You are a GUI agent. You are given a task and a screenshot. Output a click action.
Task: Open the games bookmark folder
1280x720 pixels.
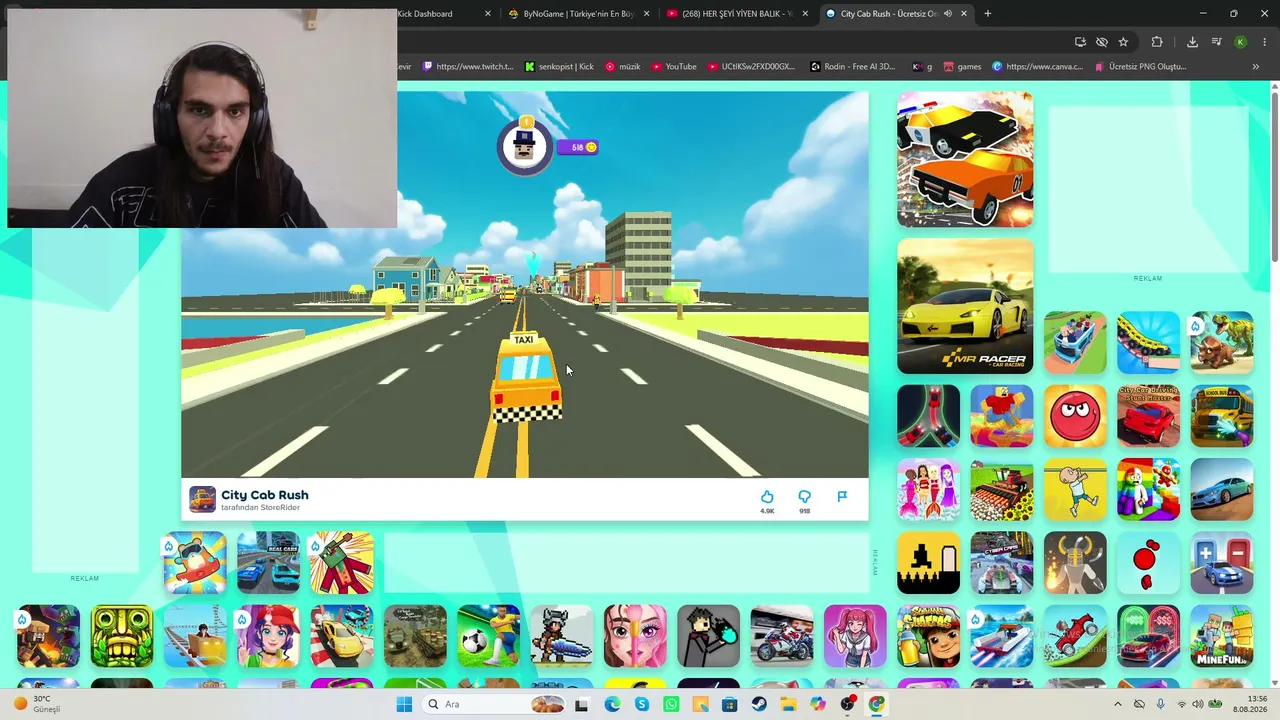[x=962, y=67]
